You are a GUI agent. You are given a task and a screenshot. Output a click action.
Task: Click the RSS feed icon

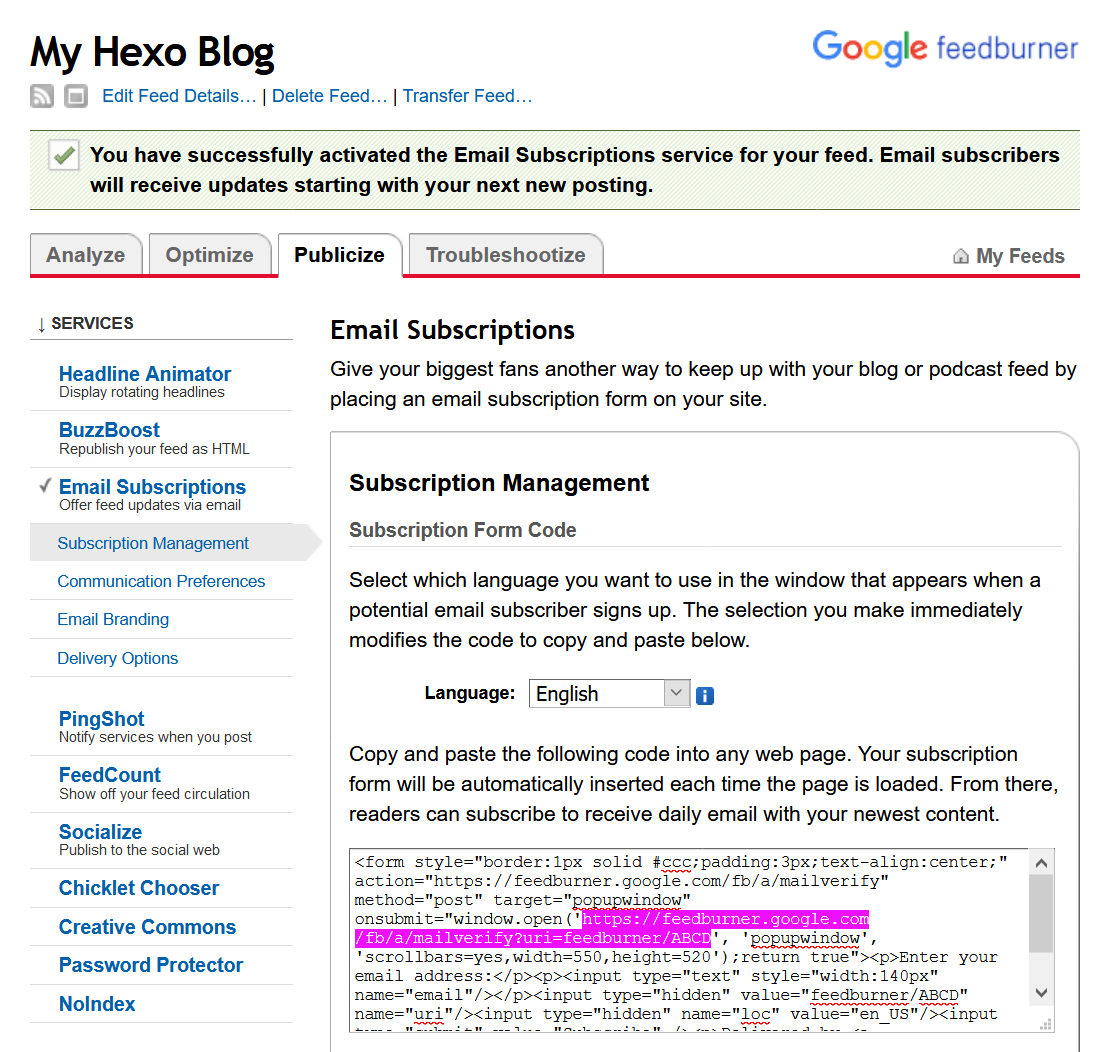[x=42, y=96]
